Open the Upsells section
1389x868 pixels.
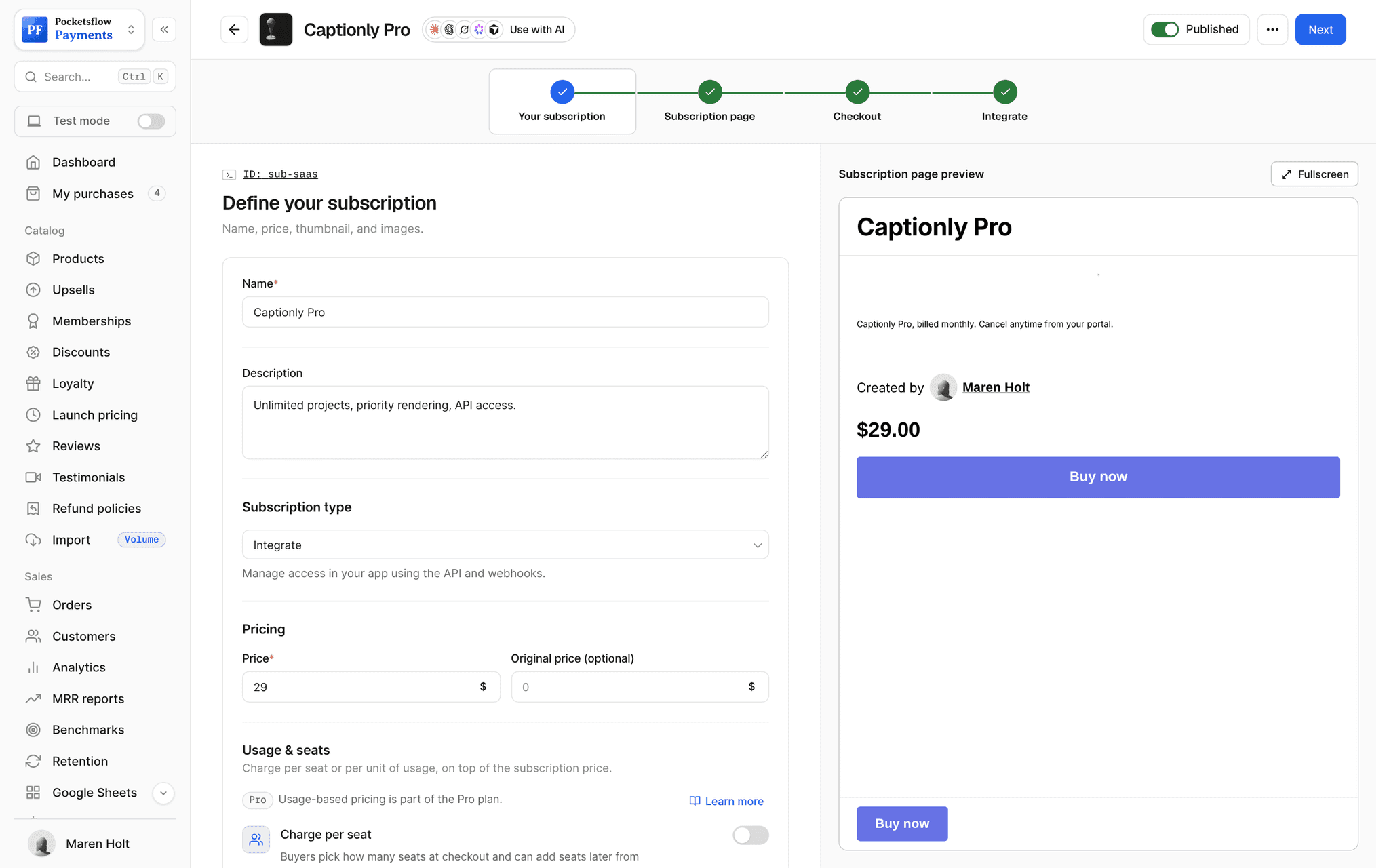[x=95, y=290]
